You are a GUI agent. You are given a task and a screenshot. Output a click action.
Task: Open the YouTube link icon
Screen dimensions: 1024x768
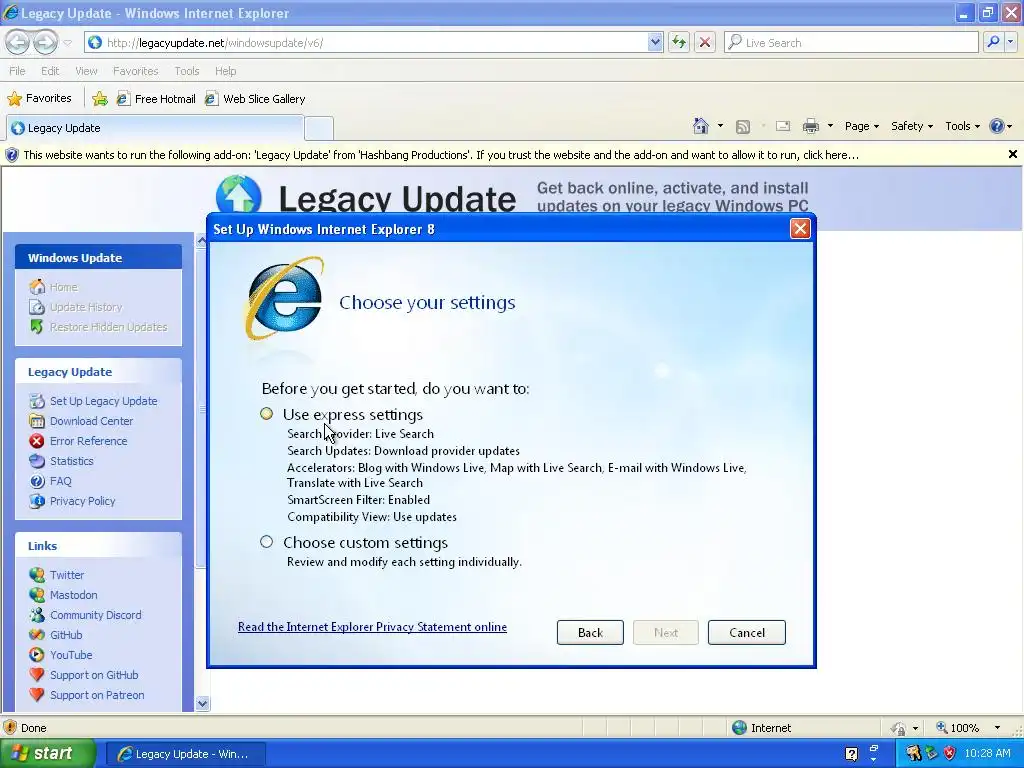coord(37,654)
